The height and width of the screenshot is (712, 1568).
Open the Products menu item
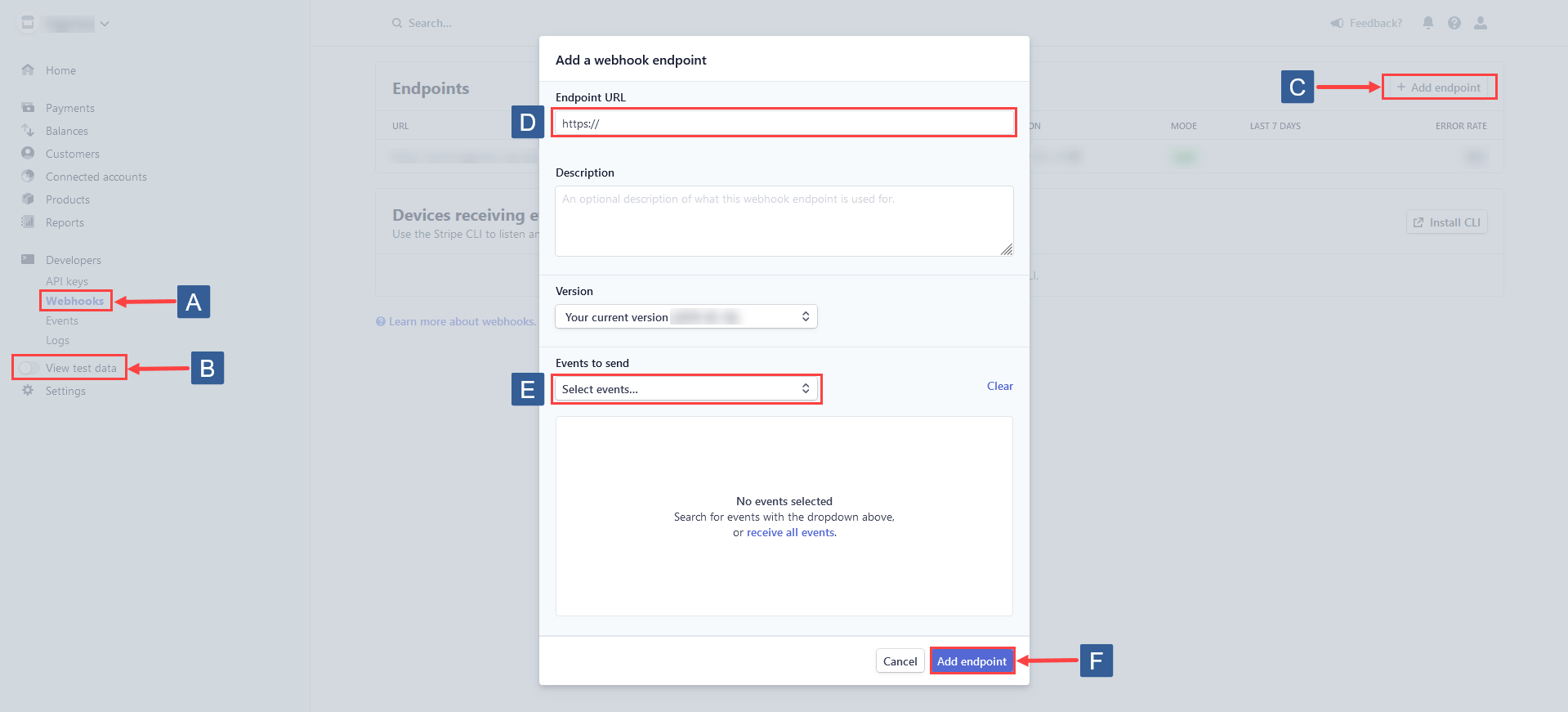(x=68, y=199)
